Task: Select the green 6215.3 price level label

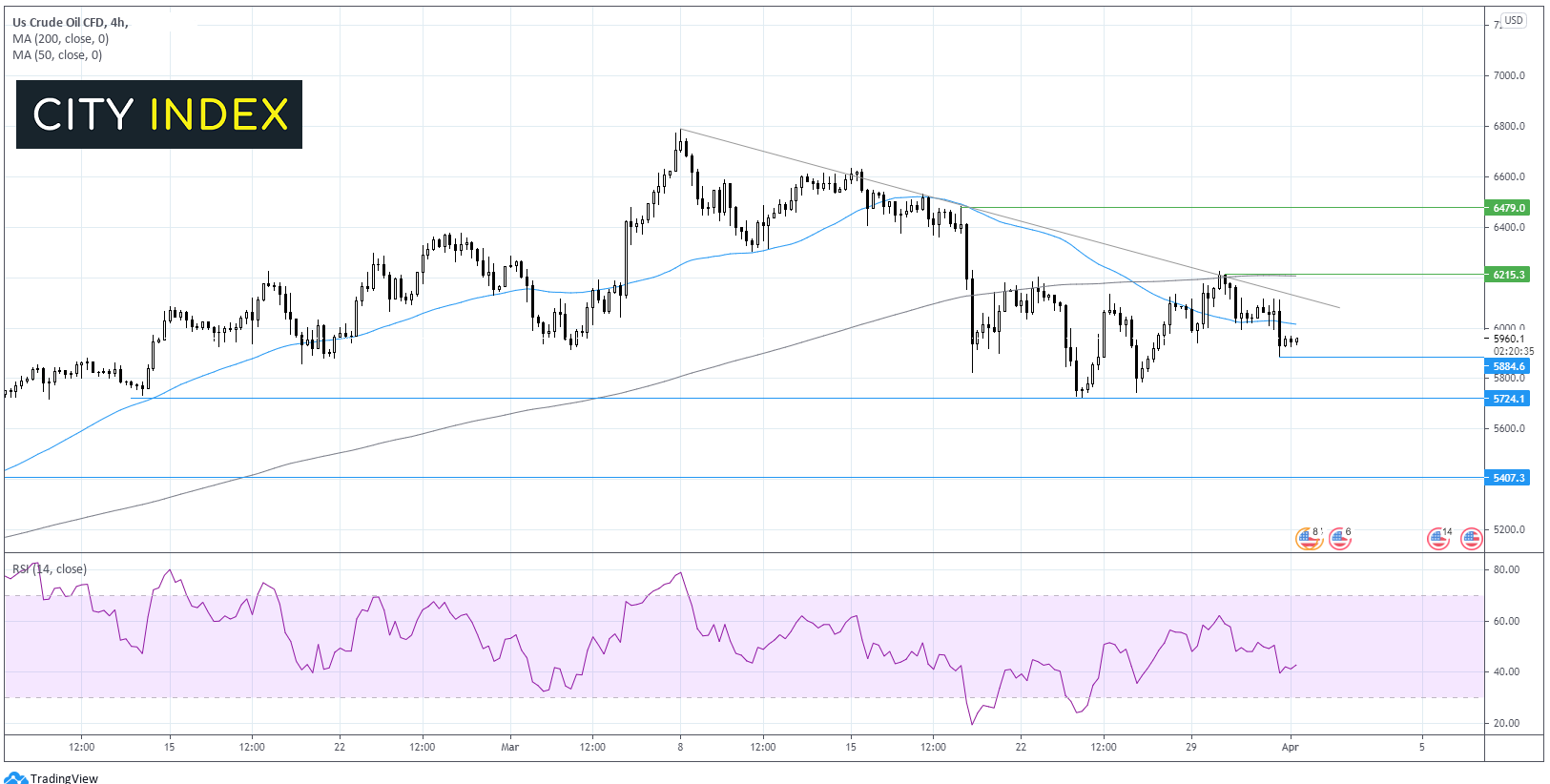Action: click(x=1507, y=275)
